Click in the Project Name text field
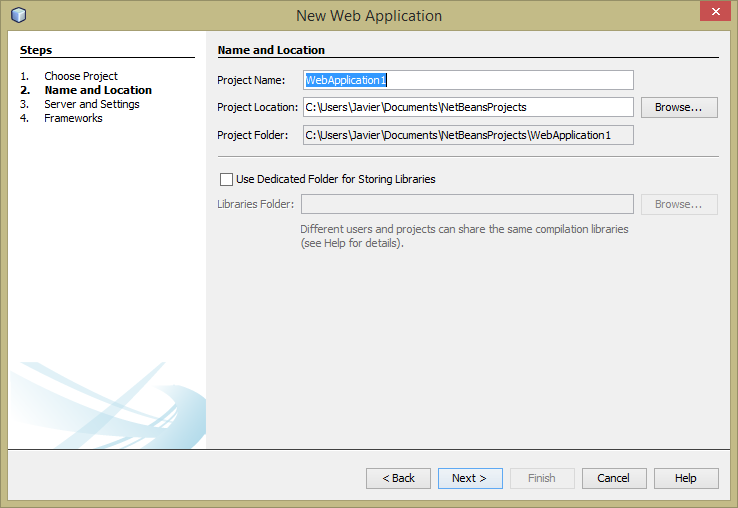Image resolution: width=738 pixels, height=508 pixels. pos(468,80)
